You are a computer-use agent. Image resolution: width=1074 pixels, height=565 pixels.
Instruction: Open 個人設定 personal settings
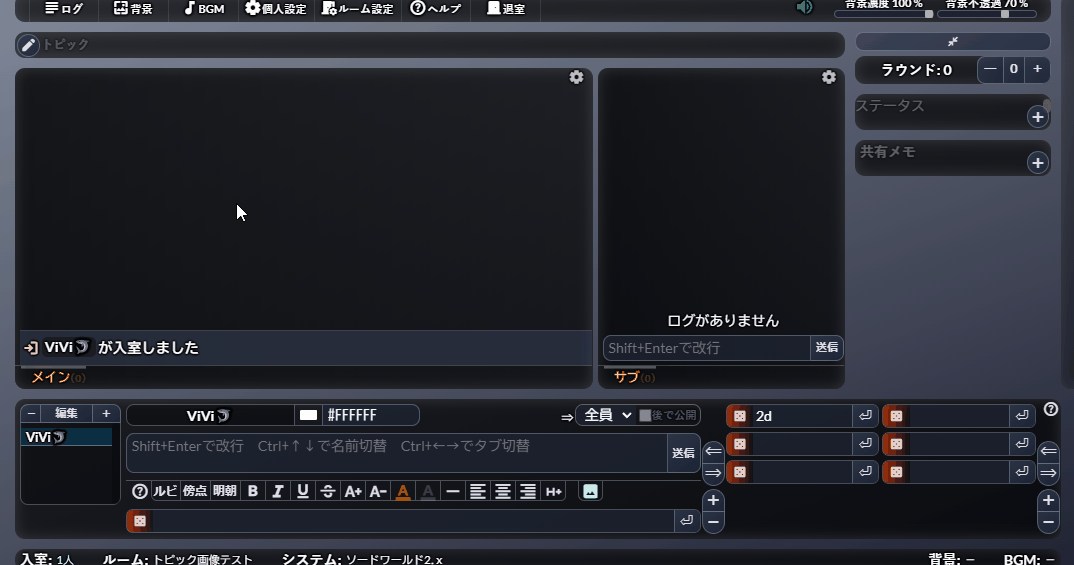tap(276, 8)
